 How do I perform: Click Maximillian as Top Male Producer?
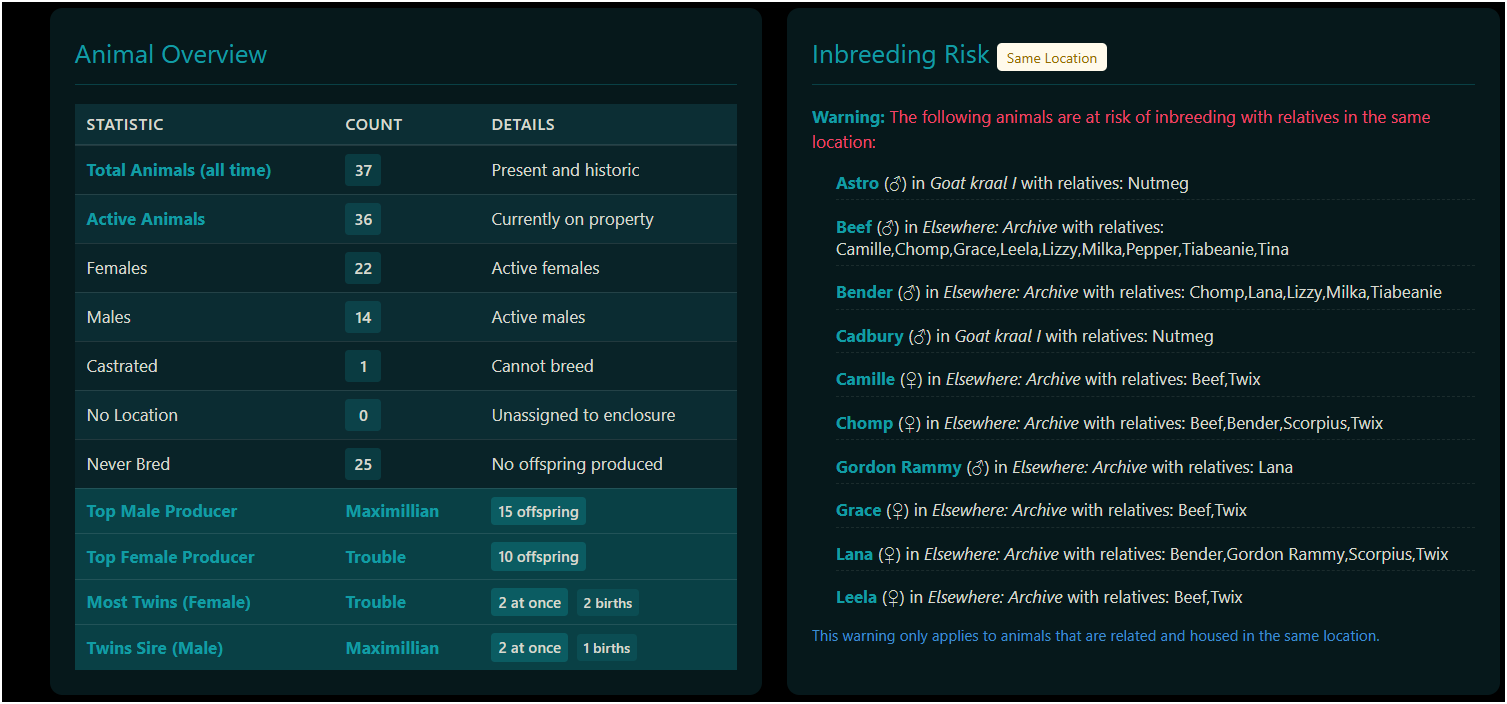tap(392, 512)
